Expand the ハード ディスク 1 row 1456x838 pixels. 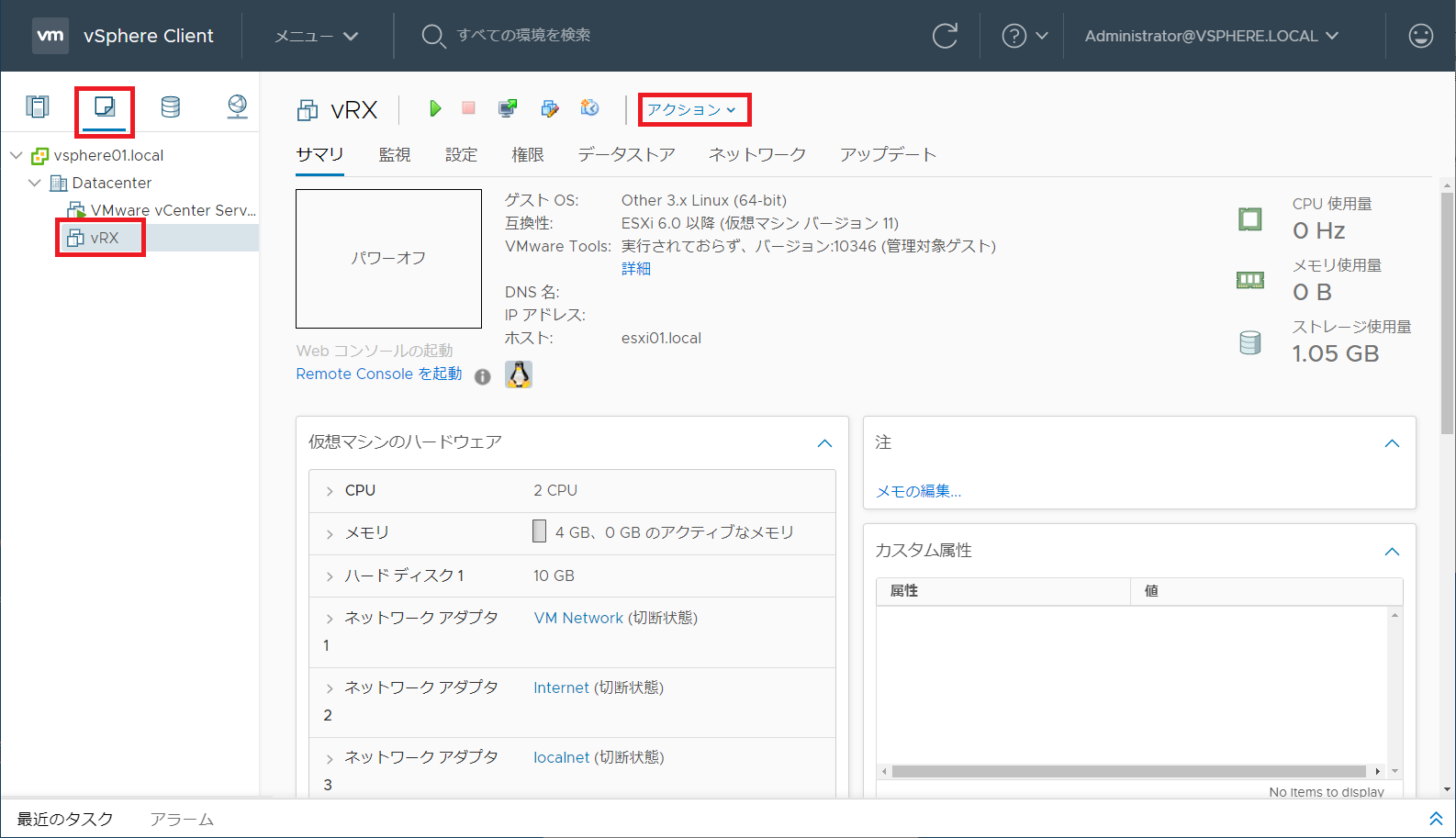pos(330,576)
